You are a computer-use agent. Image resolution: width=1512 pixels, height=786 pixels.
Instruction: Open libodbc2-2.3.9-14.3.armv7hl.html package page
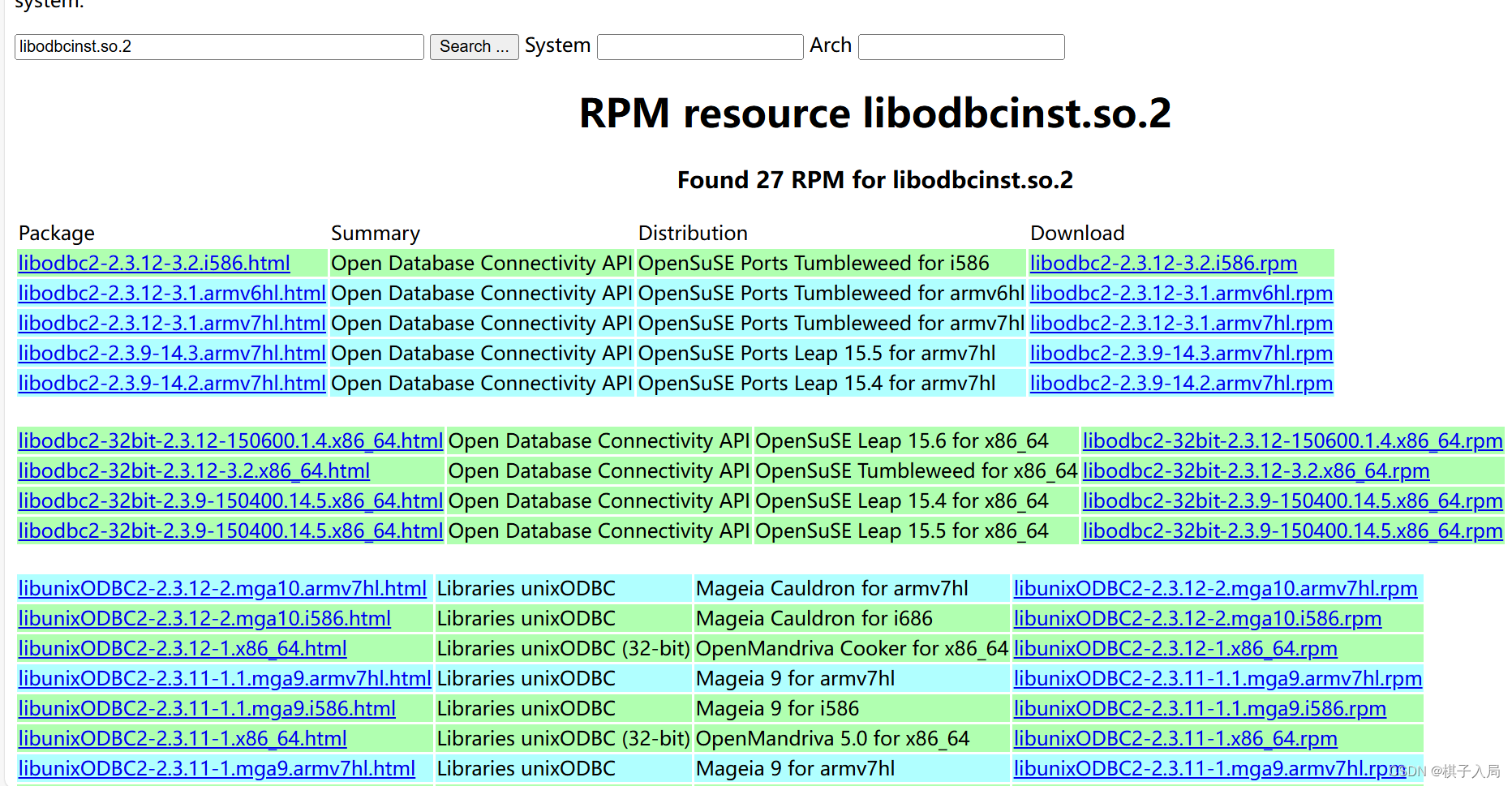[x=171, y=353]
